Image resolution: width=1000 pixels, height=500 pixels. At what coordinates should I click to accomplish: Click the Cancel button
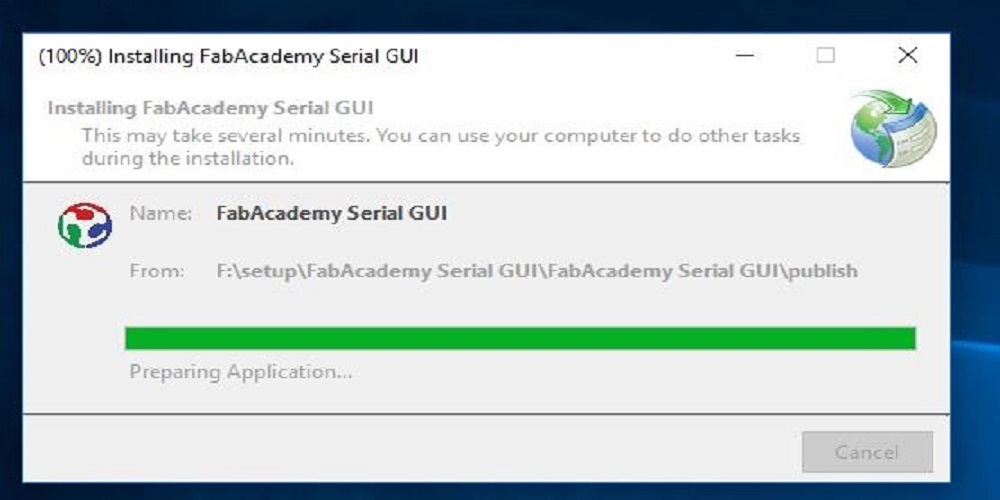click(867, 452)
